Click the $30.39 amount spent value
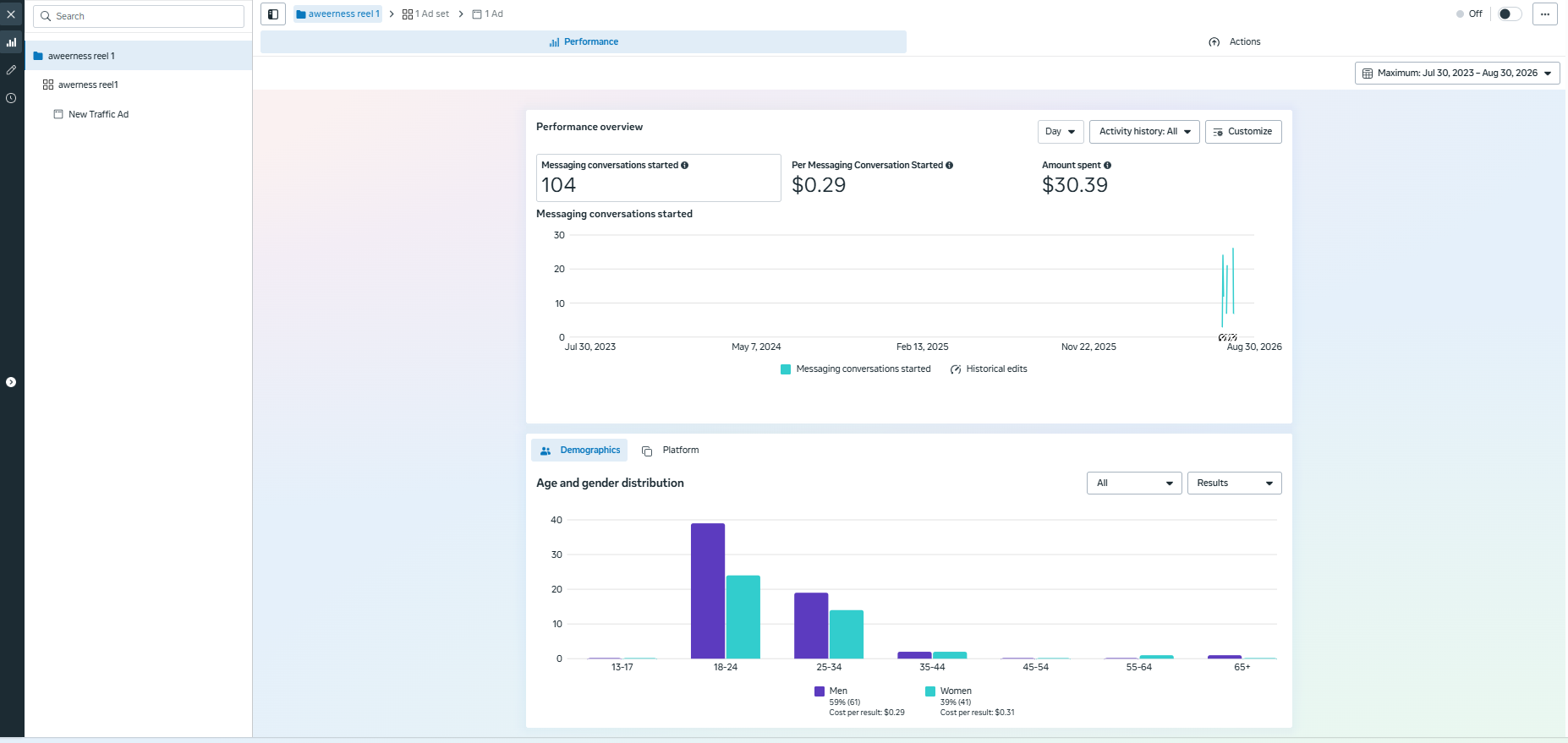 pyautogui.click(x=1075, y=185)
